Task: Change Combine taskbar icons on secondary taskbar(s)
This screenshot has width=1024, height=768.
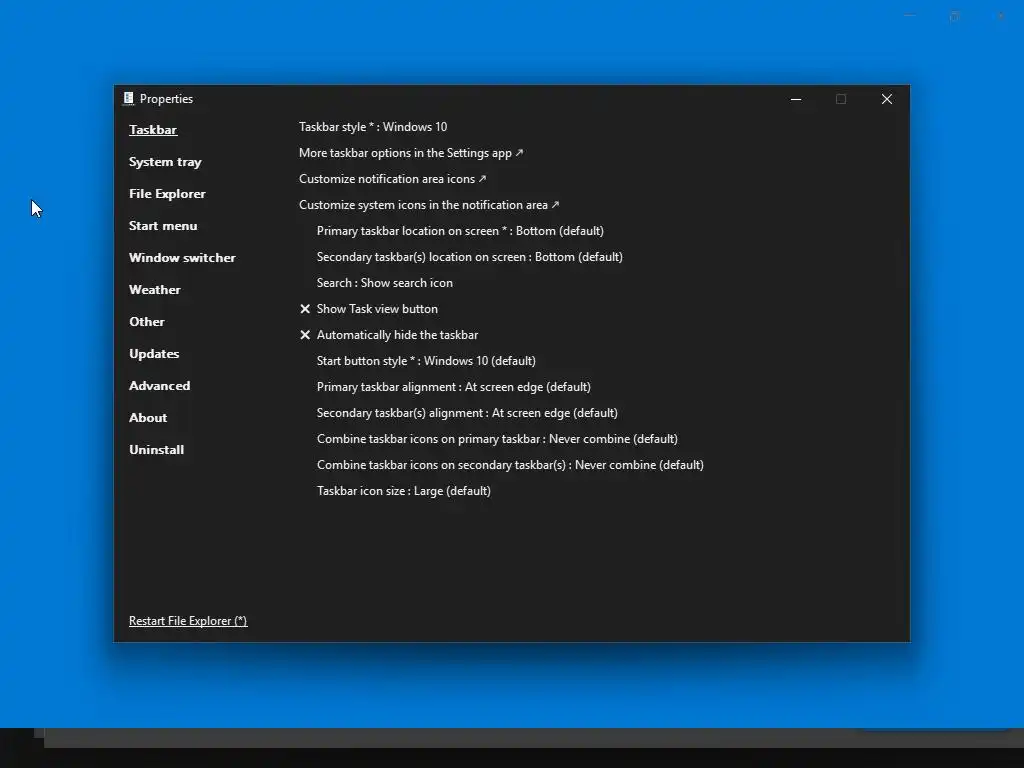Action: [x=510, y=465]
